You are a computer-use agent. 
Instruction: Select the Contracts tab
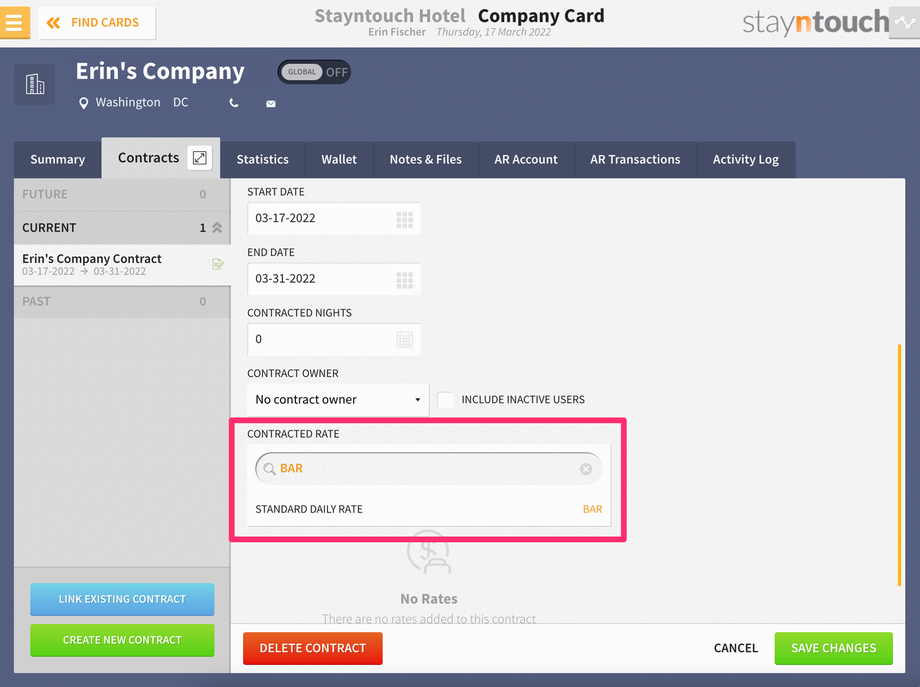pos(148,158)
